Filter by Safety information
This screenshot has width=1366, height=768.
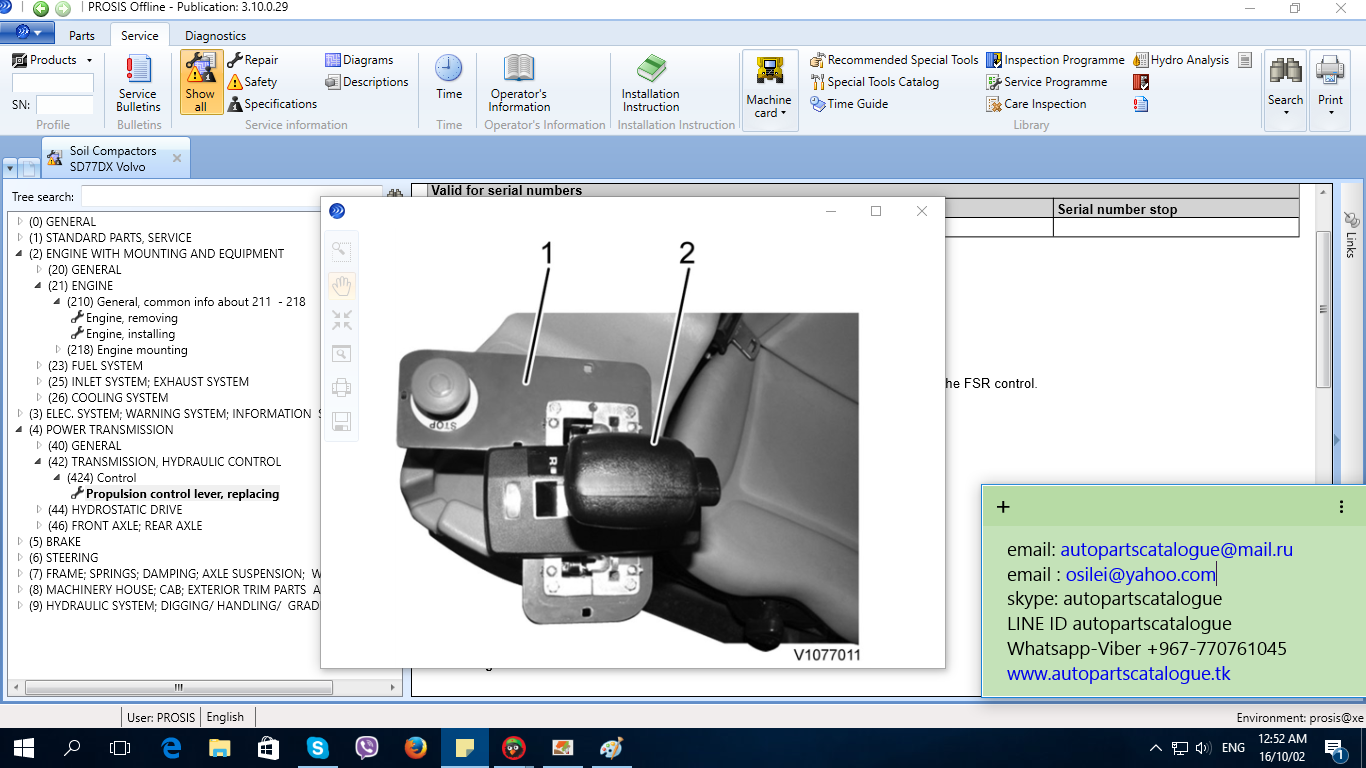[x=252, y=82]
